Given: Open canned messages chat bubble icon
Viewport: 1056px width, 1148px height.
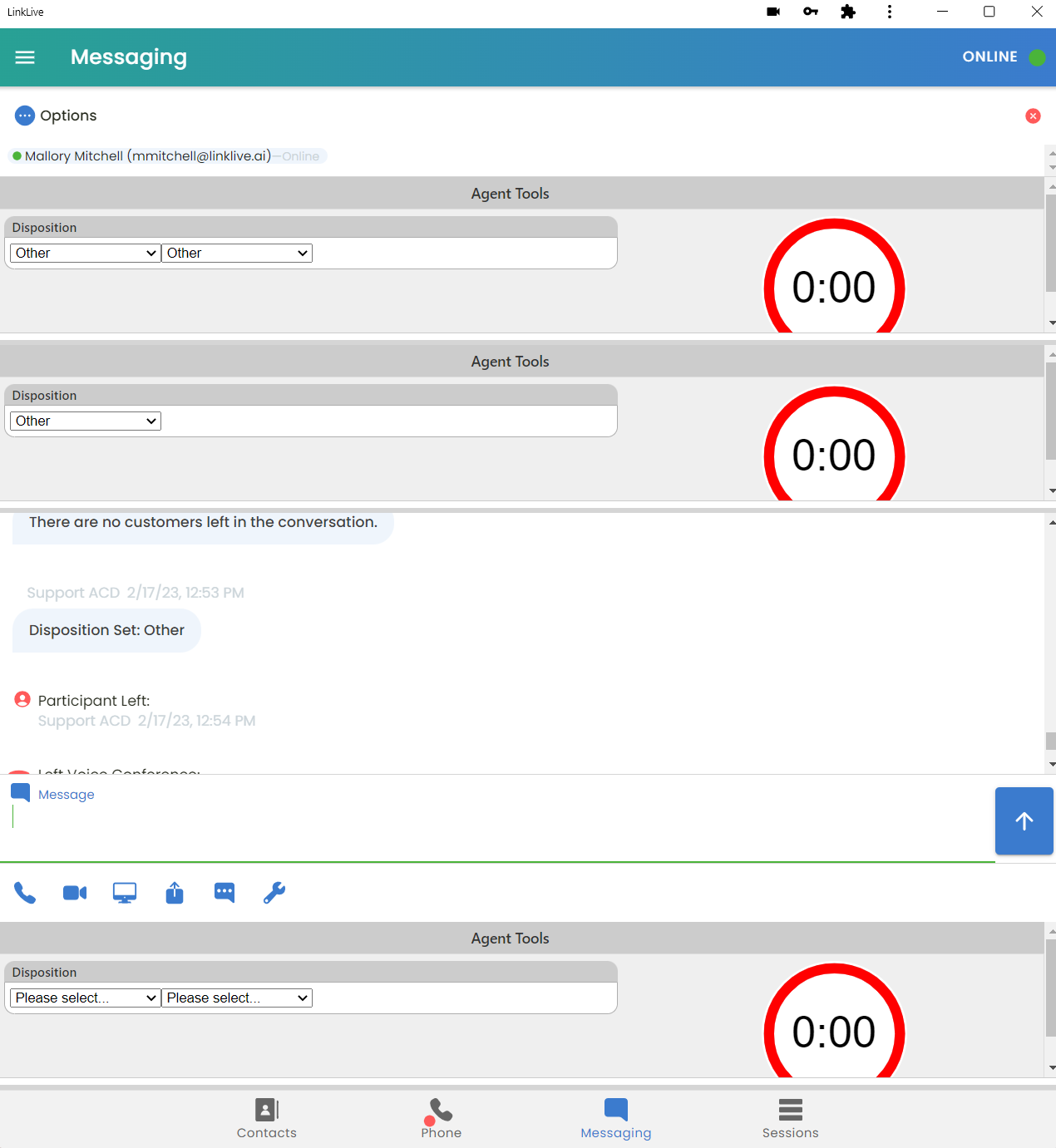Looking at the screenshot, I should point(225,893).
